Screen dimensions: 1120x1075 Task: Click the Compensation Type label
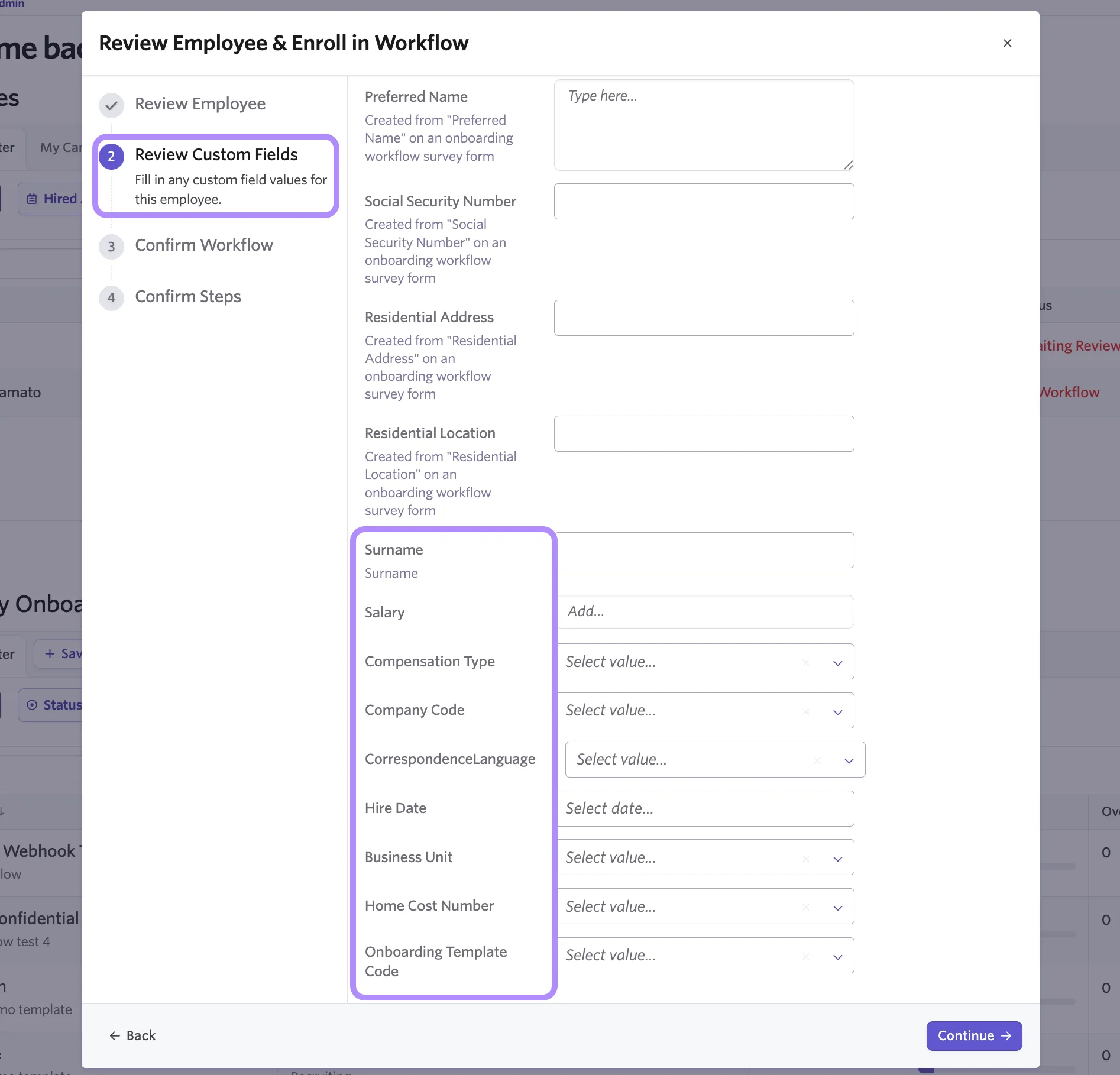point(429,661)
